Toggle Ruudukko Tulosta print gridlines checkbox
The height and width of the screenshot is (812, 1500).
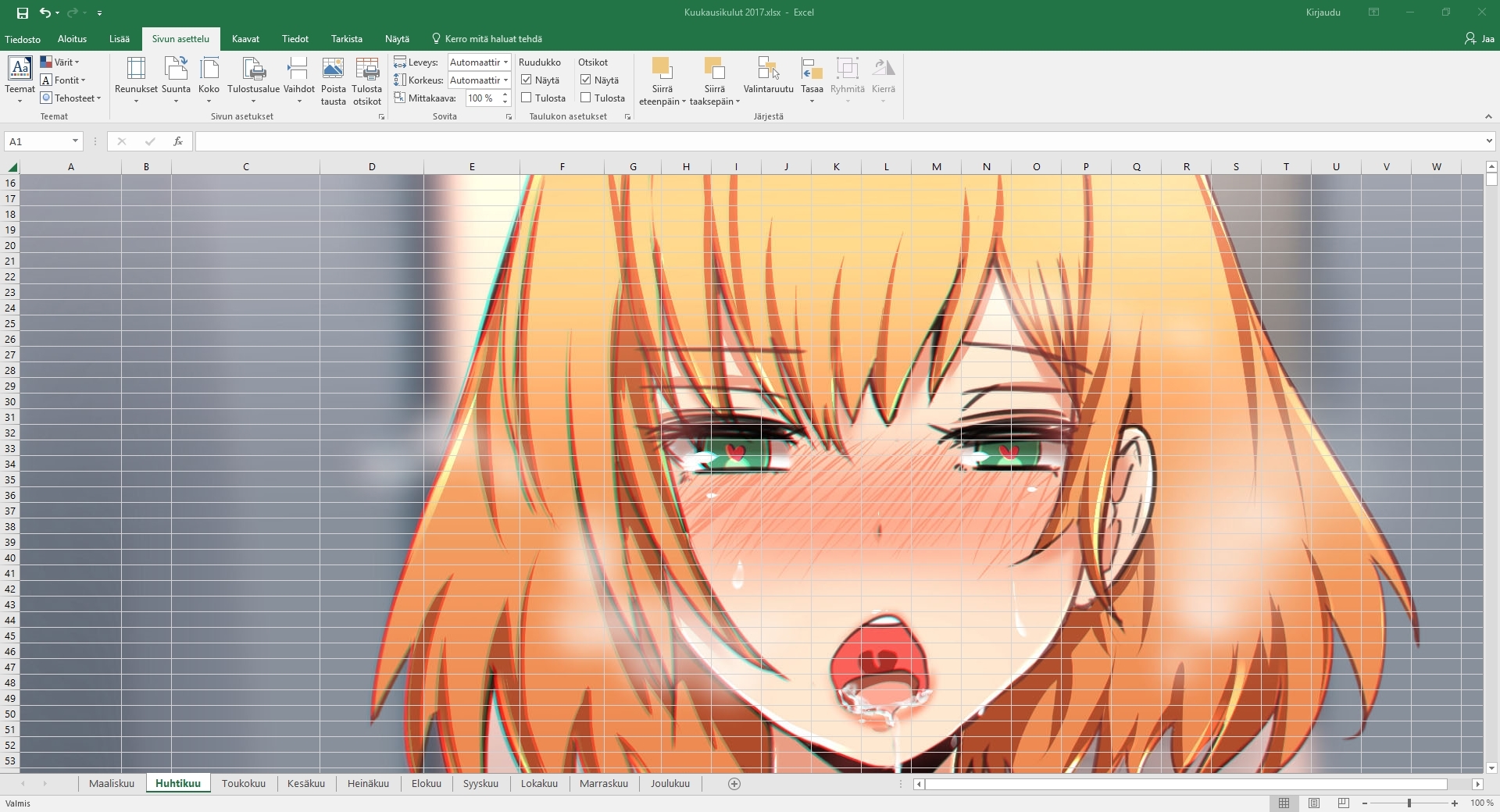pyautogui.click(x=527, y=98)
